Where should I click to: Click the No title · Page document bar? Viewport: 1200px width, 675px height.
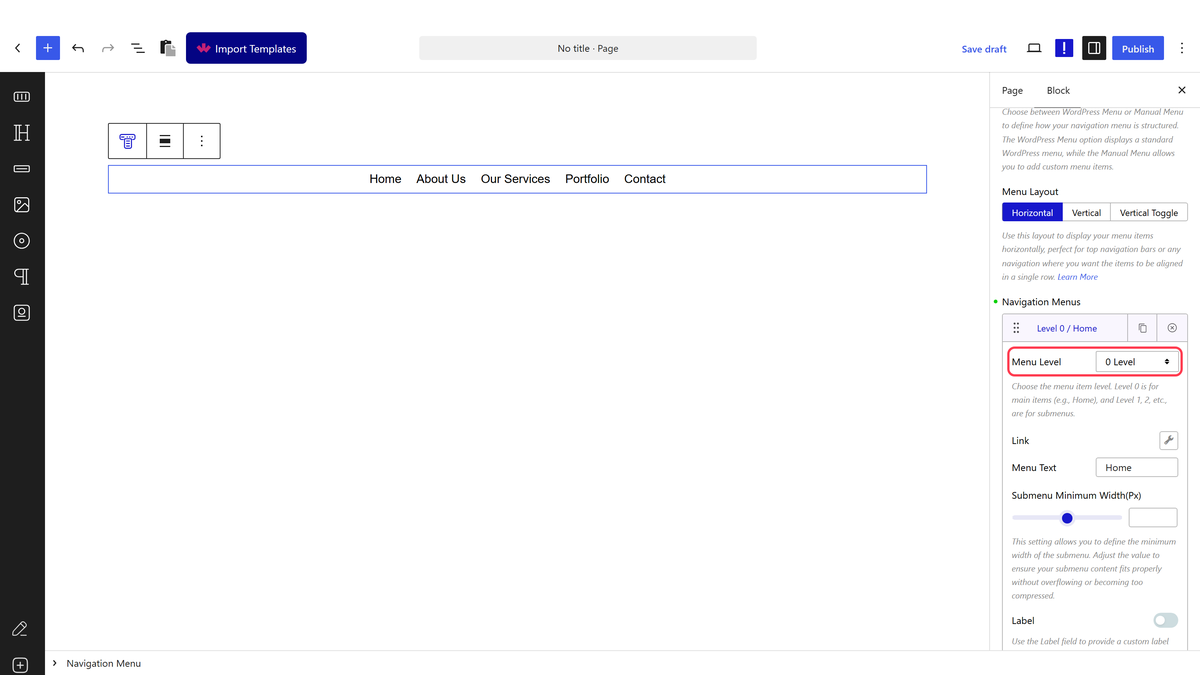[x=588, y=48]
